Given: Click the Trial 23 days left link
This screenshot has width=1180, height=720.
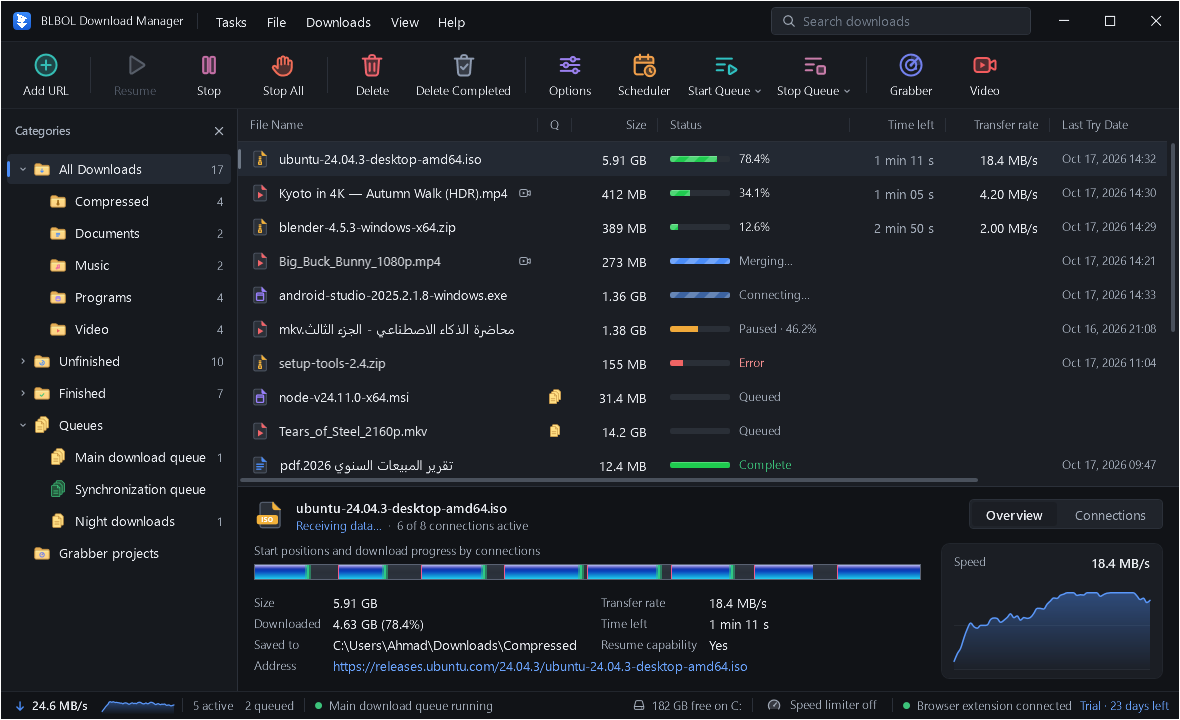Looking at the screenshot, I should [1124, 706].
